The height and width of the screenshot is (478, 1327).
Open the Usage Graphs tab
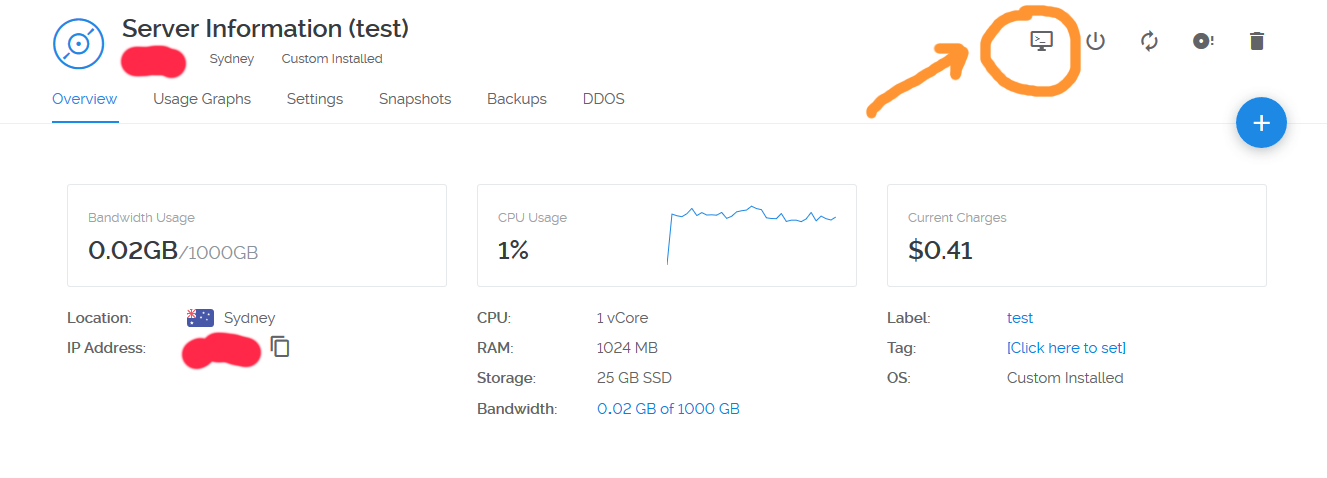(202, 99)
